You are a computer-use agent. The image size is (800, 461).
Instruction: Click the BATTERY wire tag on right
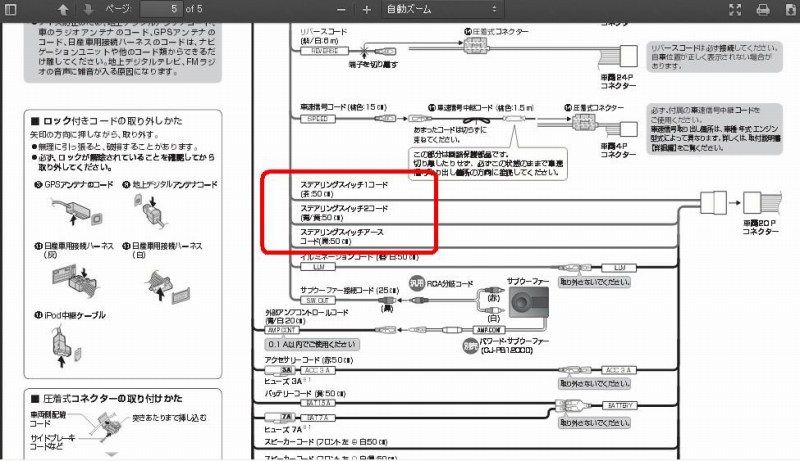coord(620,405)
